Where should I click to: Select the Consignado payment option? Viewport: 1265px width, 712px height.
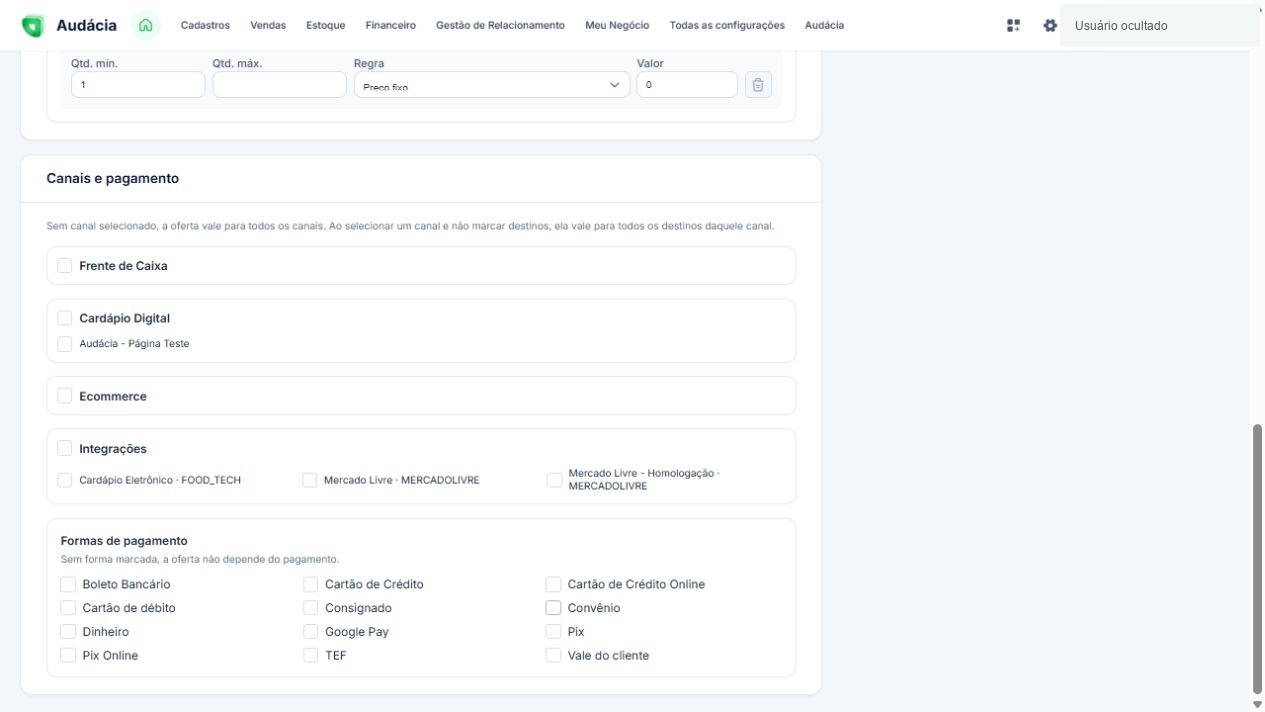(311, 608)
